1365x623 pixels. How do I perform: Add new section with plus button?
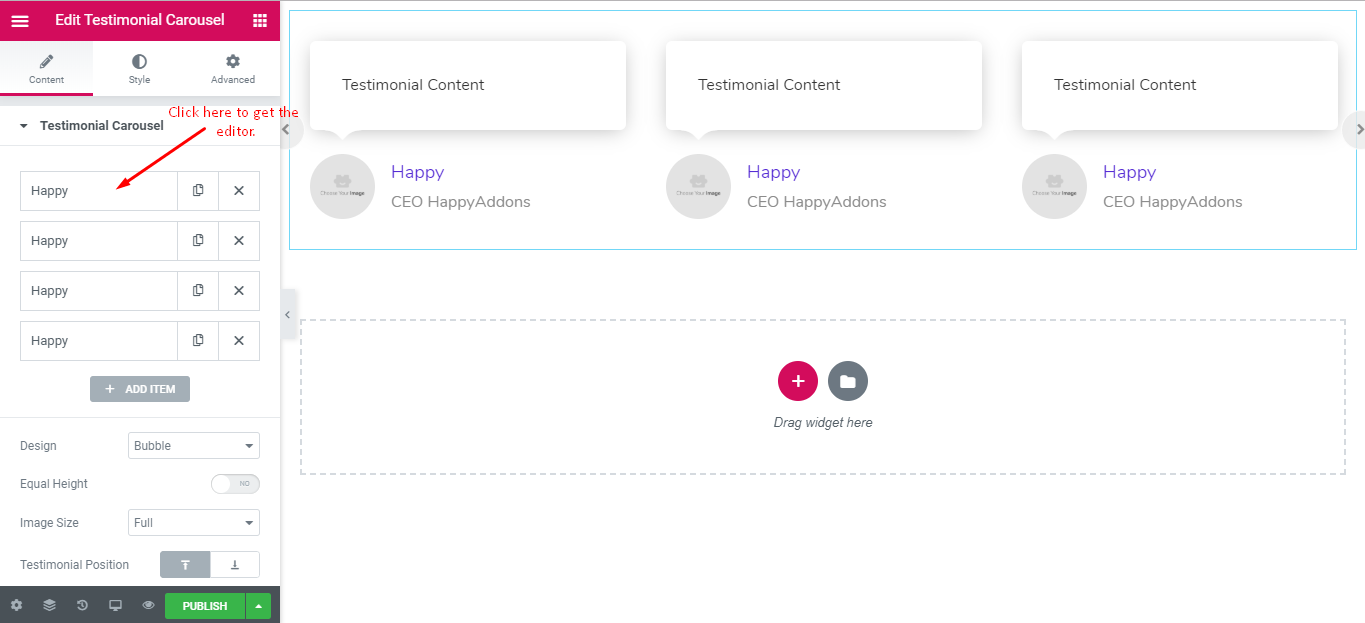(x=798, y=381)
